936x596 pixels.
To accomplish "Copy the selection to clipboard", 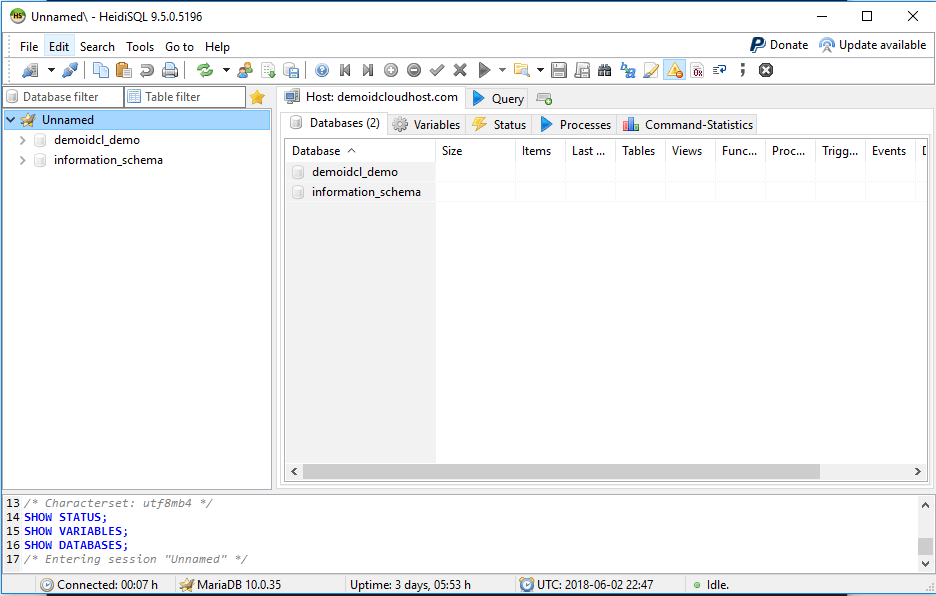I will pos(100,70).
